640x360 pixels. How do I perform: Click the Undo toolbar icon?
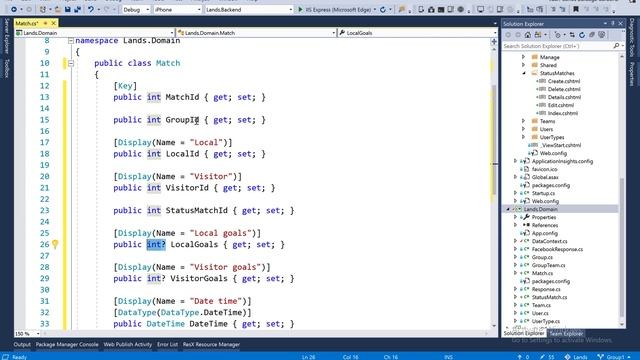91,9
